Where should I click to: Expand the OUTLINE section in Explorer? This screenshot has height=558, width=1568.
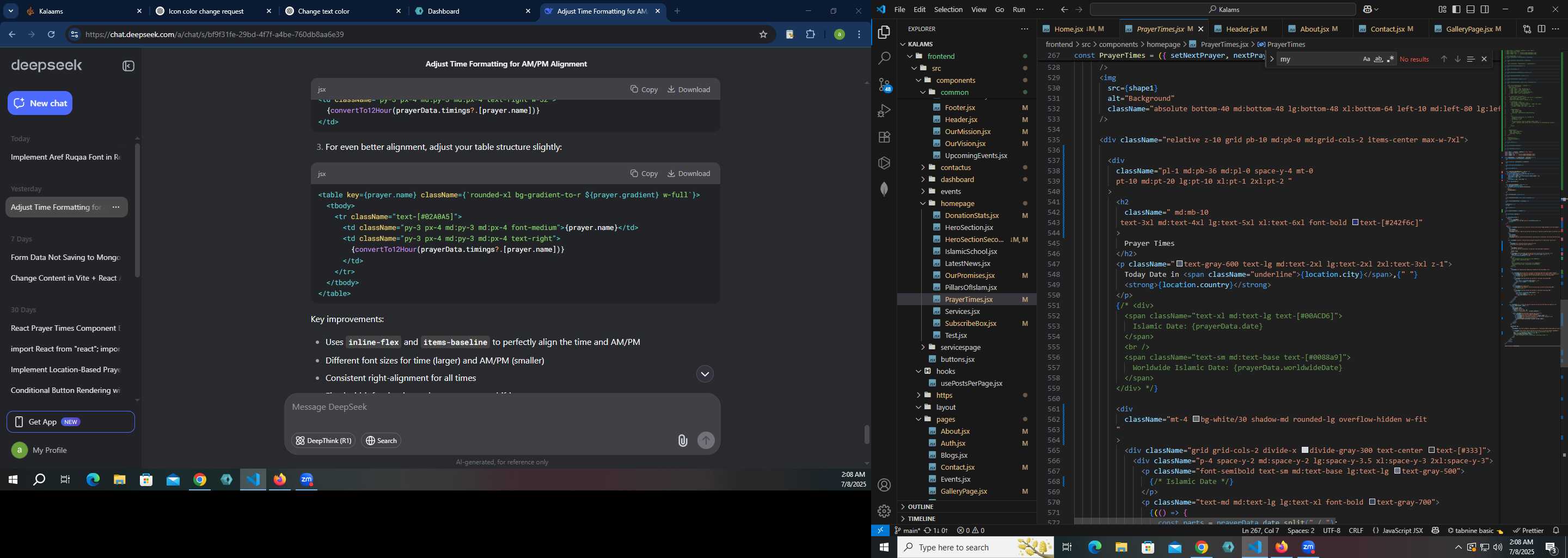point(966,507)
